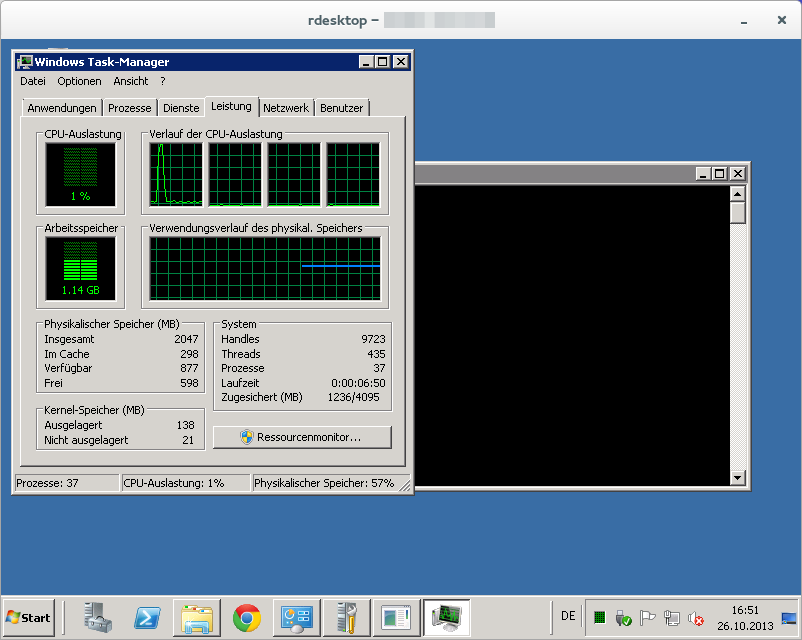Open the Action Center flag icon
The height and width of the screenshot is (640, 802).
coord(647,618)
